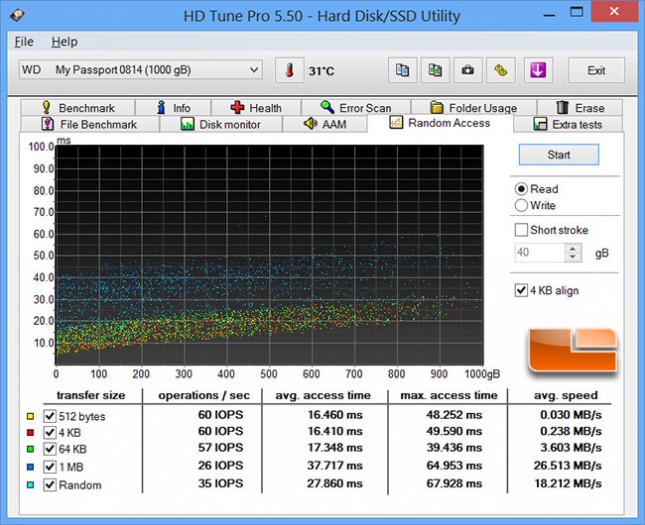Click the 16.460 ms avg access time value
This screenshot has width=645, height=525.
tap(335, 414)
